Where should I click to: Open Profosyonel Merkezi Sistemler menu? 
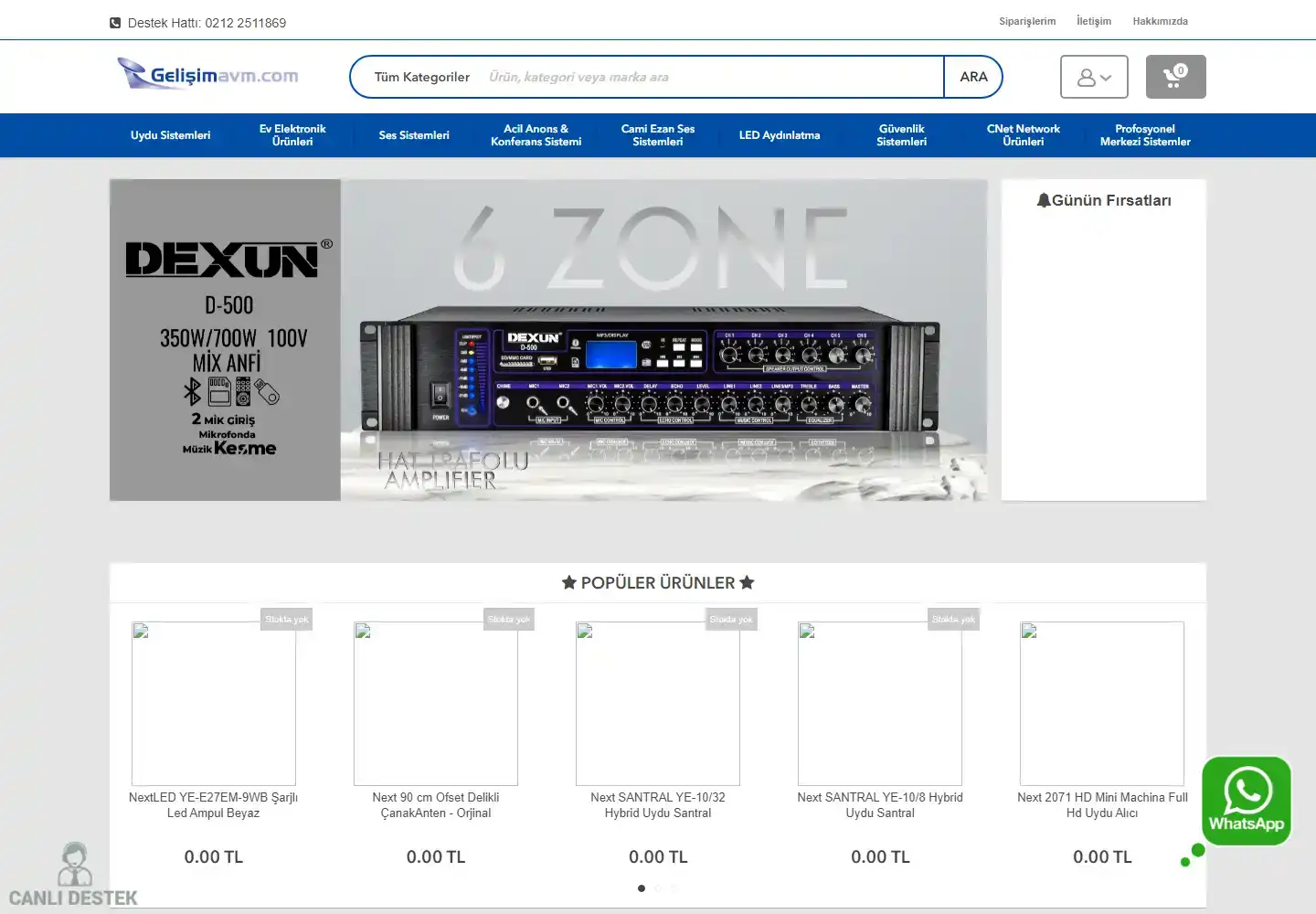[1145, 135]
